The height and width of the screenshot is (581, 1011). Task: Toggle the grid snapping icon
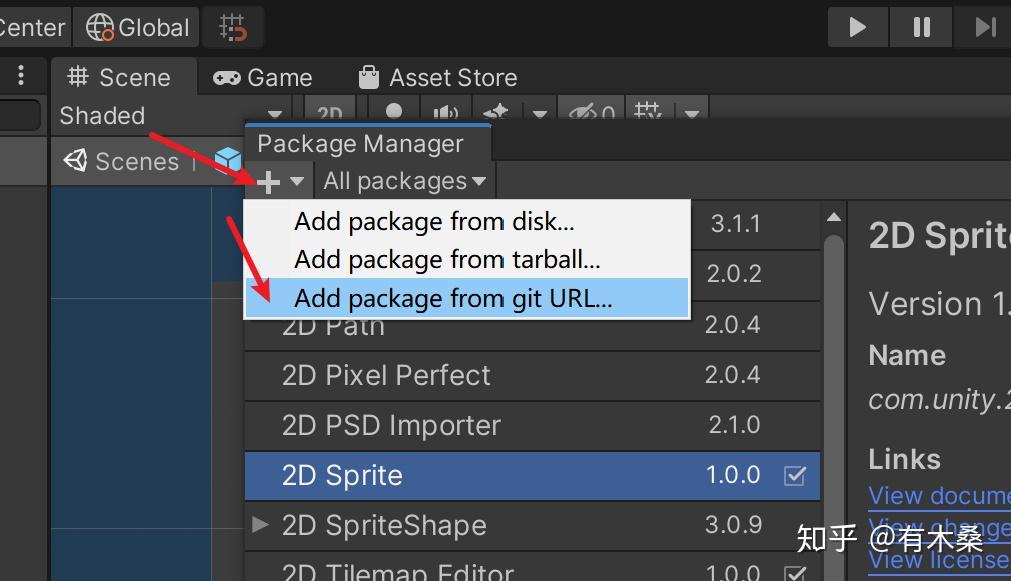[x=232, y=27]
